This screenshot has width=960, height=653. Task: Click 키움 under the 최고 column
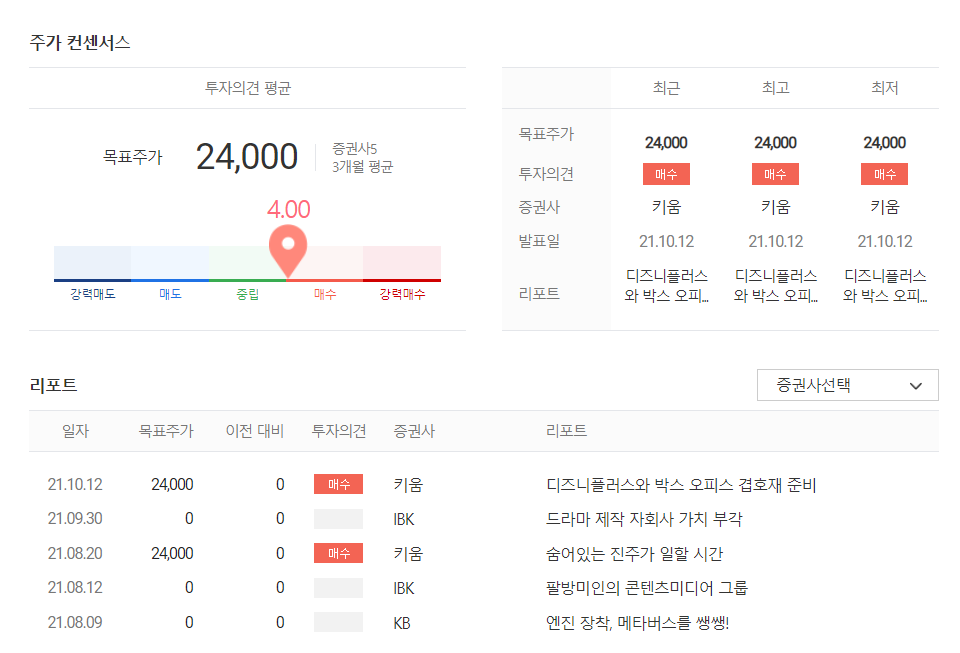click(x=775, y=207)
